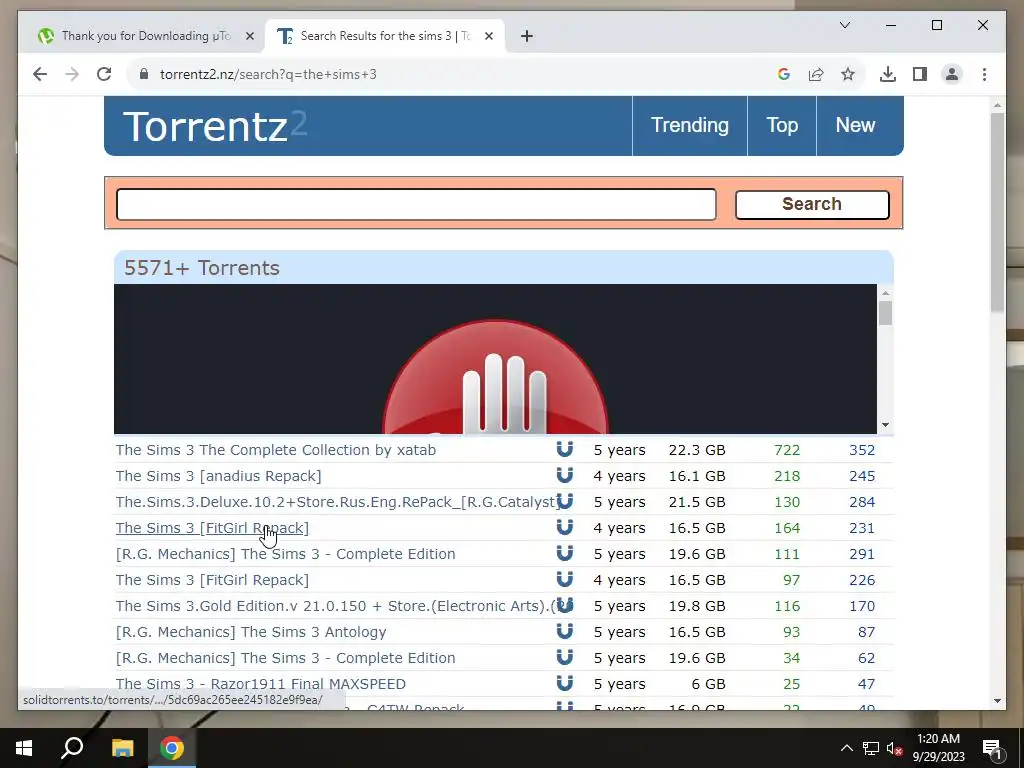
Task: Open The Sims 3 Complete Collection by xatab
Action: [276, 450]
